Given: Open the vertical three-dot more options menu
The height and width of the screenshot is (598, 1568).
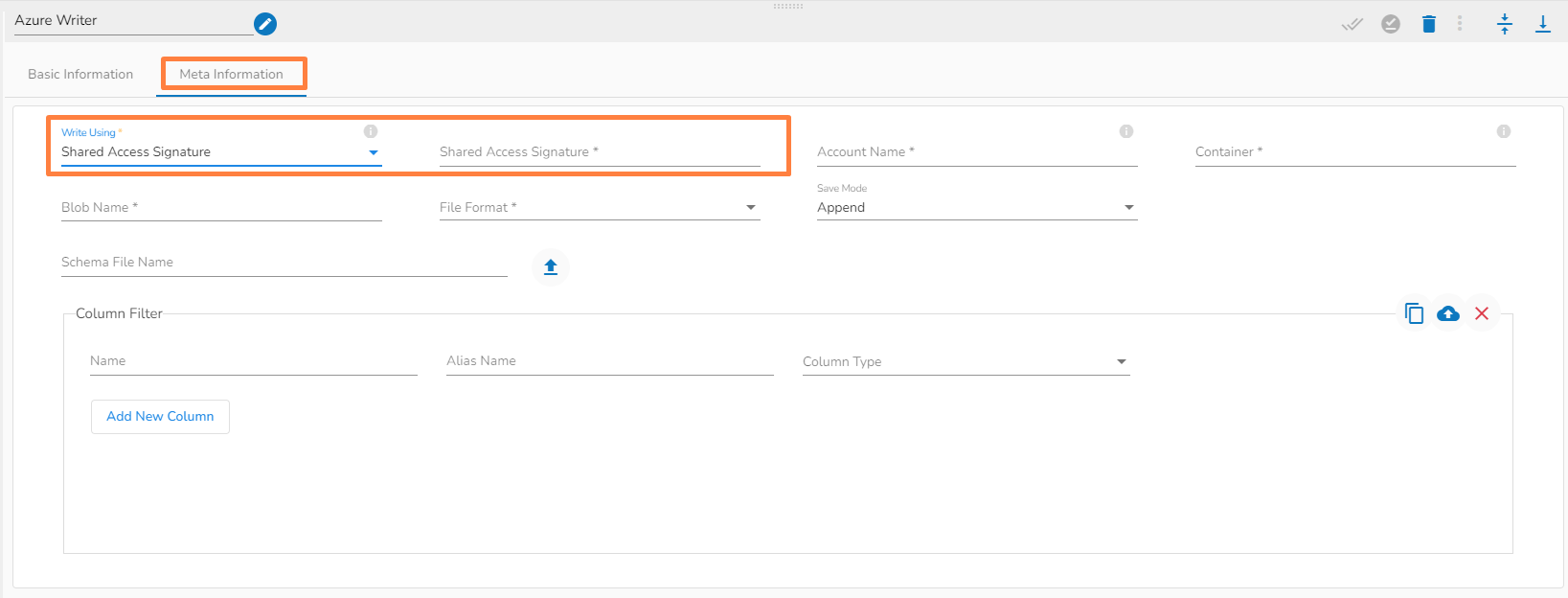Looking at the screenshot, I should coord(1460,24).
